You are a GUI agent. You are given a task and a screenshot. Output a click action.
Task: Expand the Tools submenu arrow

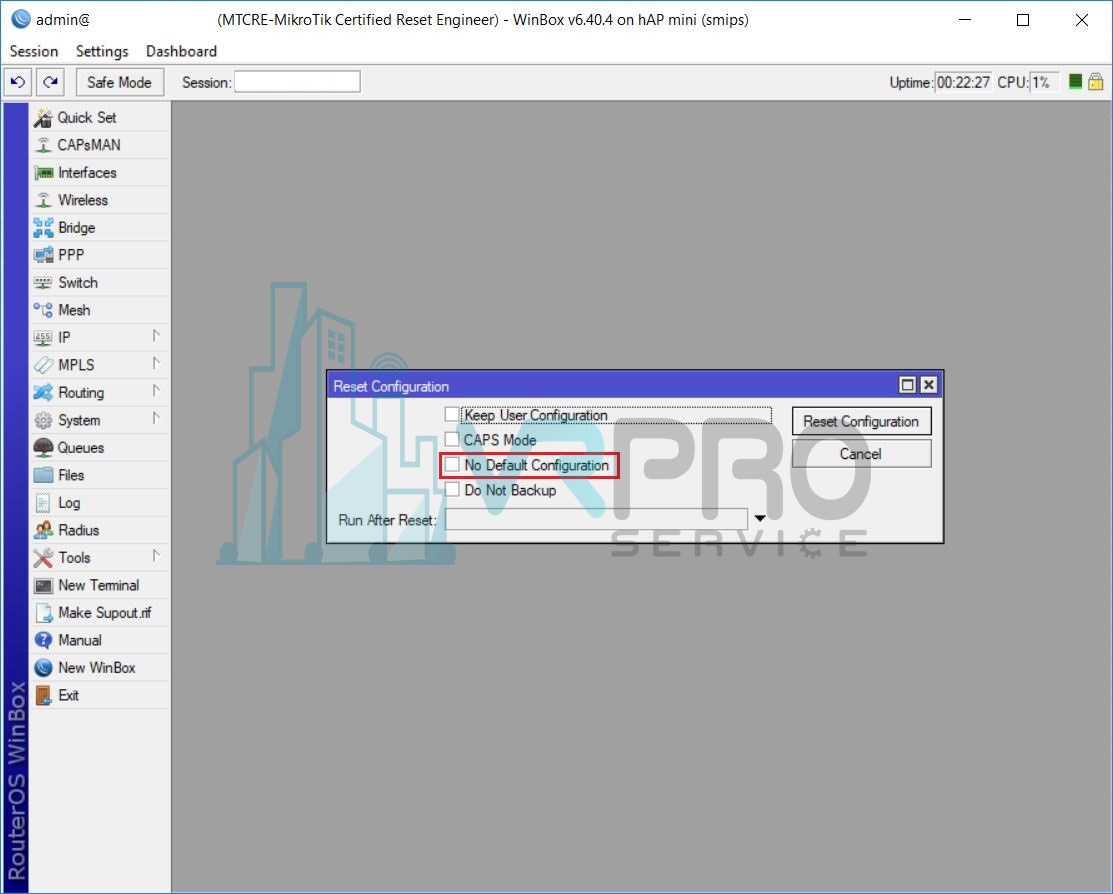point(156,557)
